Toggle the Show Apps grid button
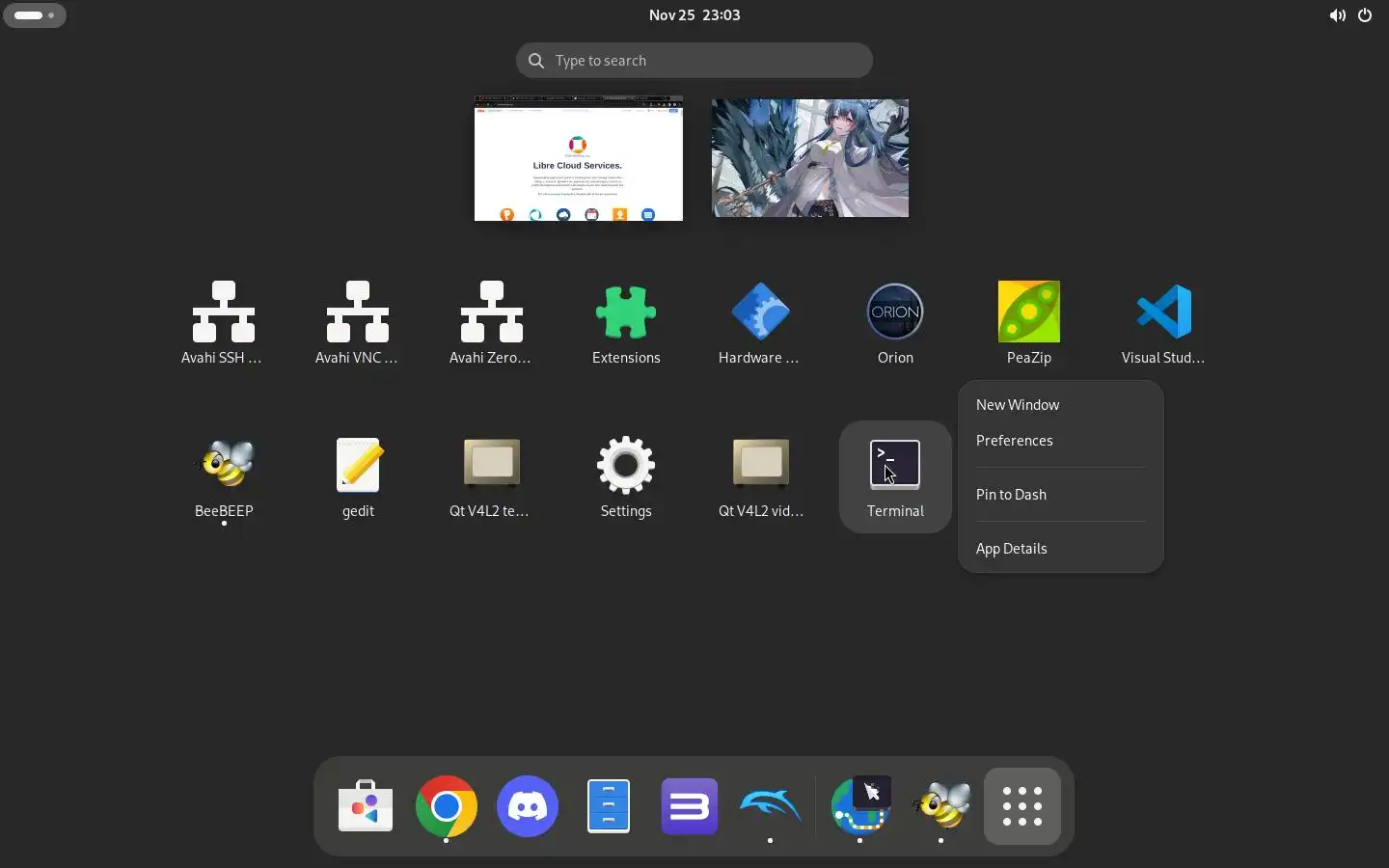This screenshot has height=868, width=1389. coord(1023,807)
